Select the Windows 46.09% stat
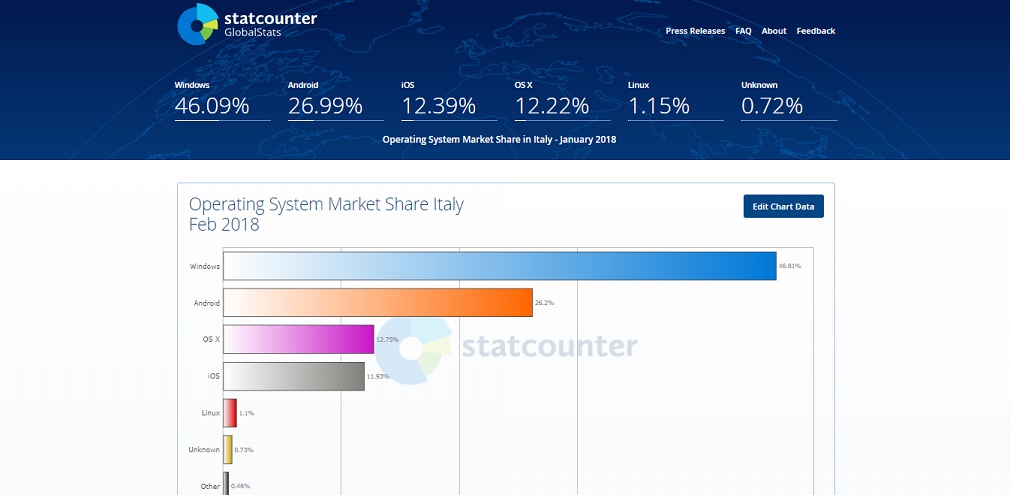Screen dimensions: 1010x495 222,100
